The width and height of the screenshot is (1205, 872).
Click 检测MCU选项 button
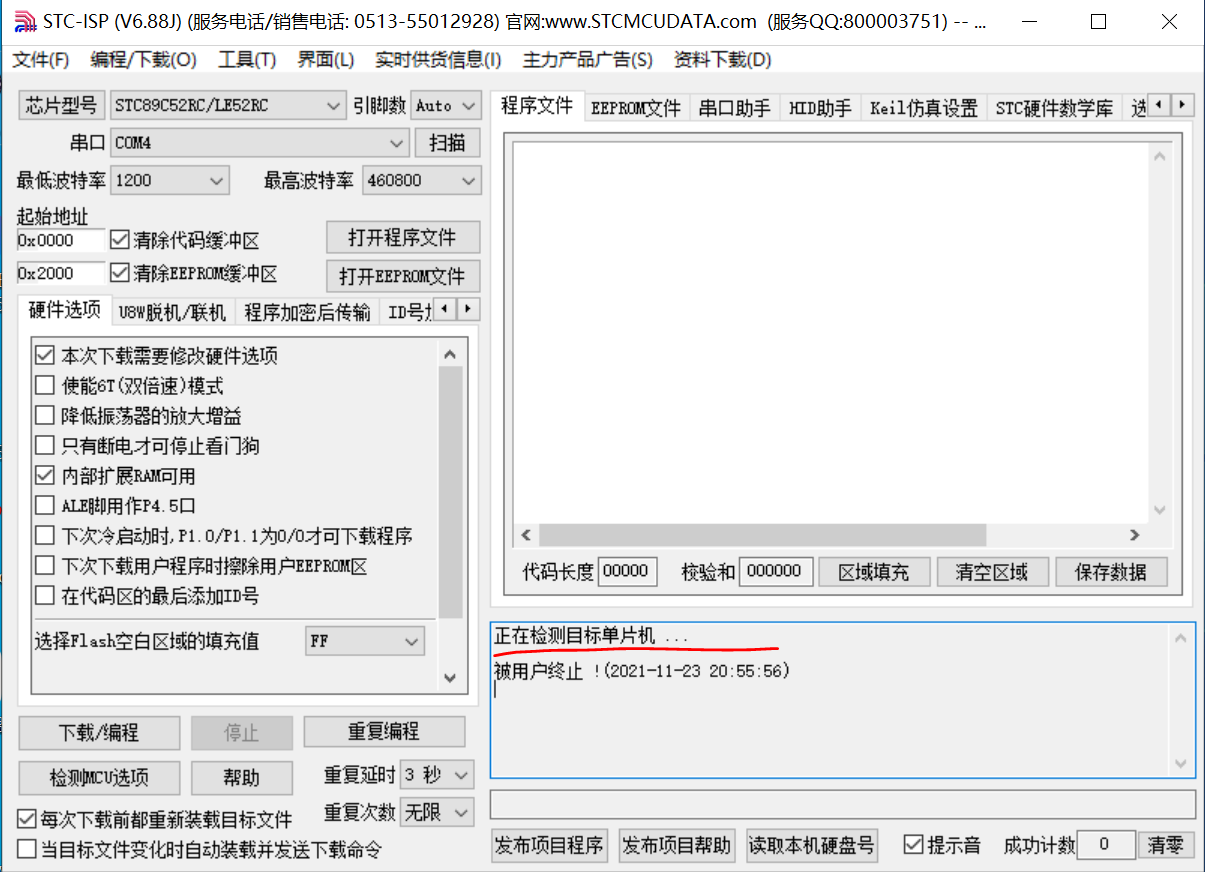pyautogui.click(x=99, y=777)
